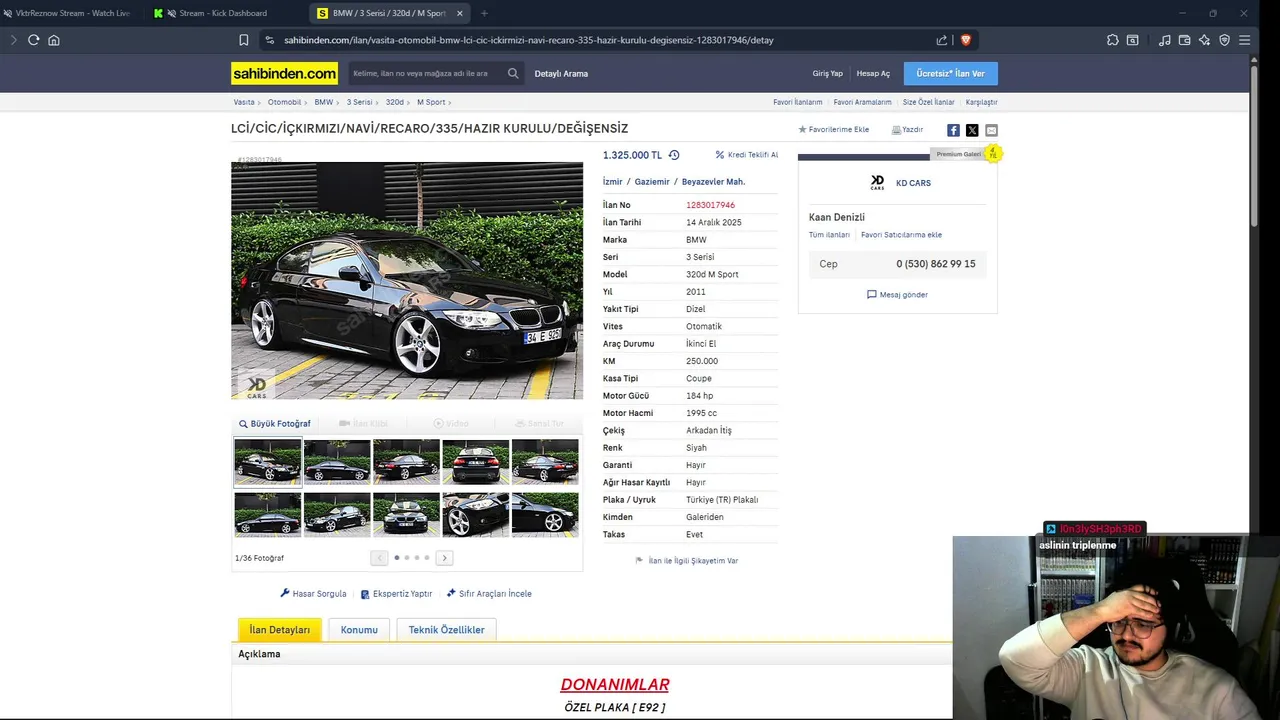Open Büyük Fotoğraf view
The image size is (1280, 720).
point(274,424)
